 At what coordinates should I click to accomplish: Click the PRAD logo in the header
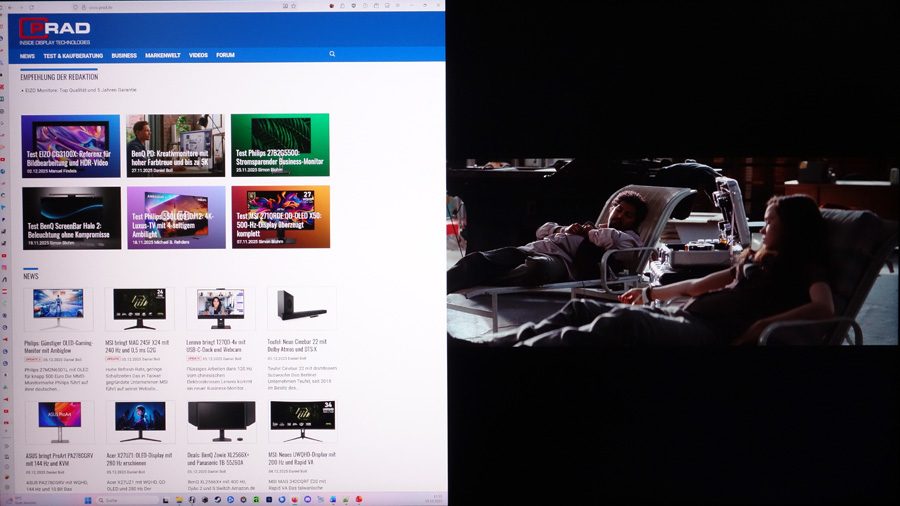pos(55,30)
